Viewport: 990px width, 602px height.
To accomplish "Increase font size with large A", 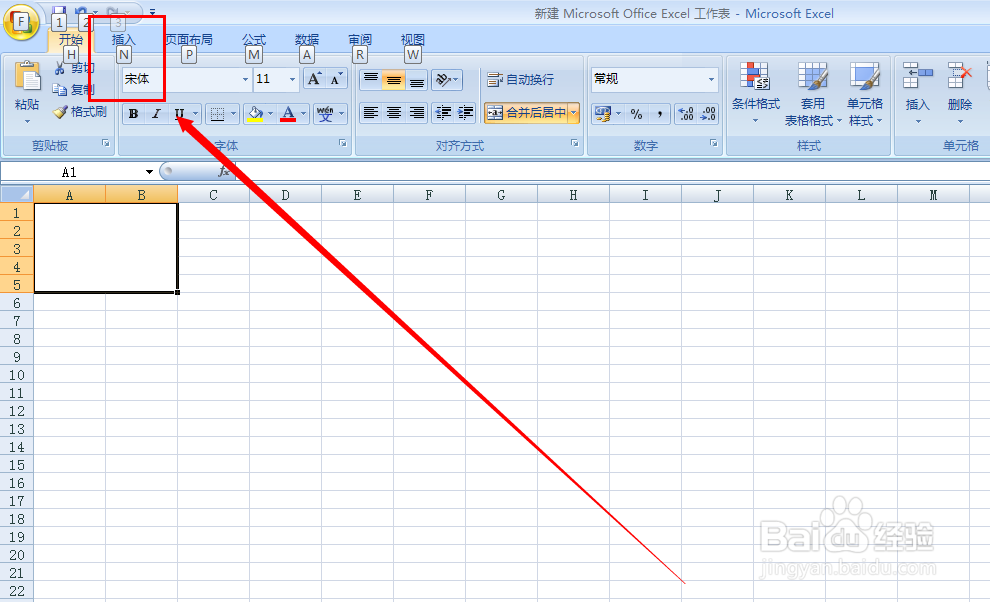I will tap(314, 79).
